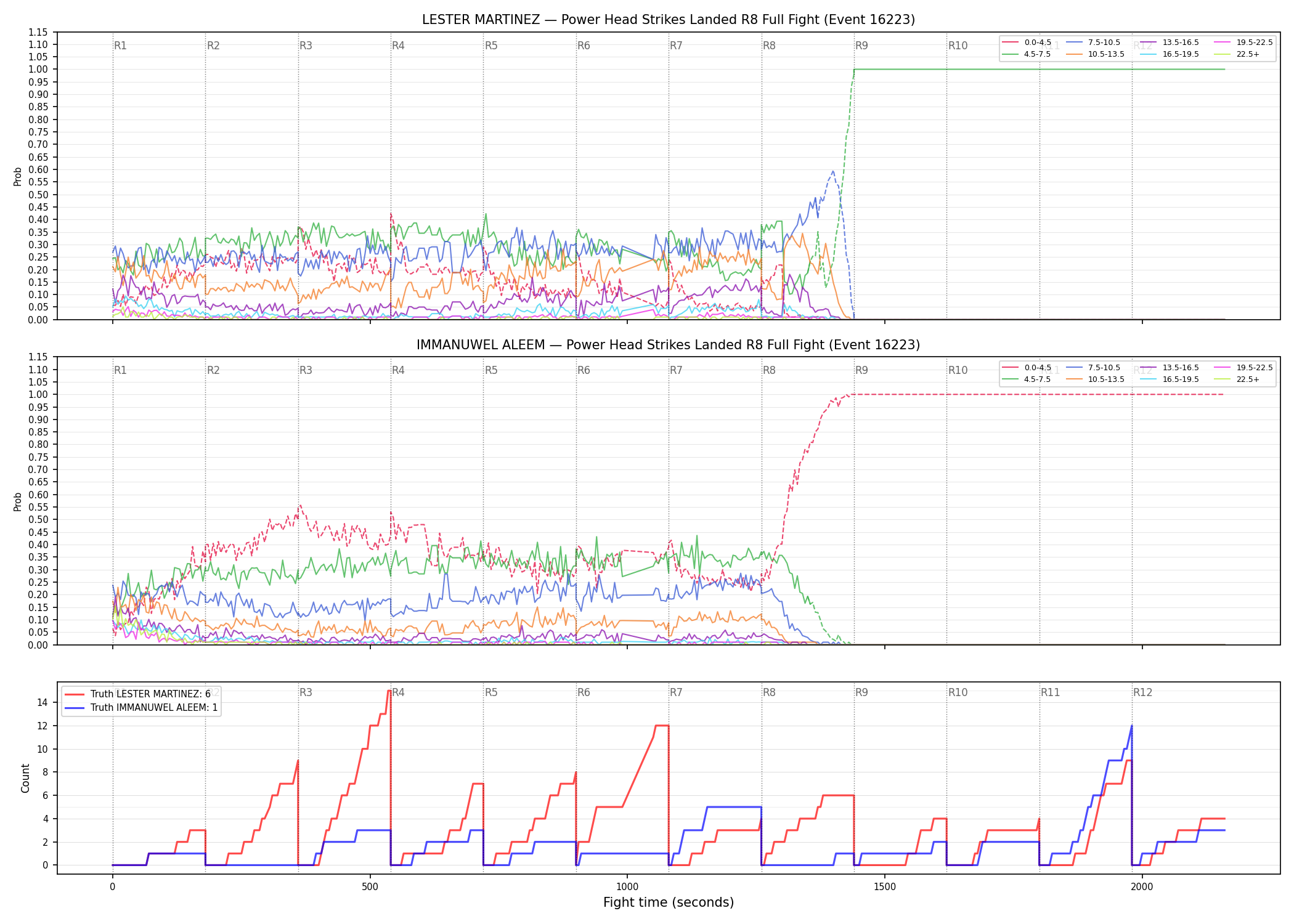The height and width of the screenshot is (924, 1294).
Task: Click the Fight time (seconds) axis label
Action: [669, 902]
